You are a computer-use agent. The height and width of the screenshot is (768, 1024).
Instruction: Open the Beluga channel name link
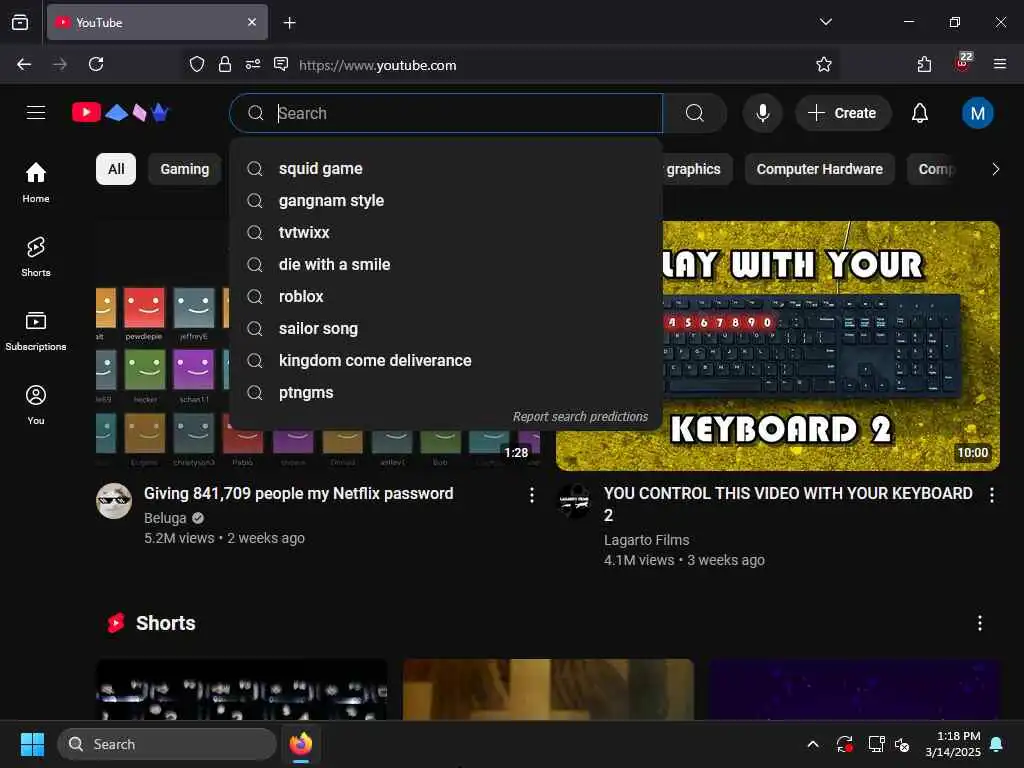165,518
